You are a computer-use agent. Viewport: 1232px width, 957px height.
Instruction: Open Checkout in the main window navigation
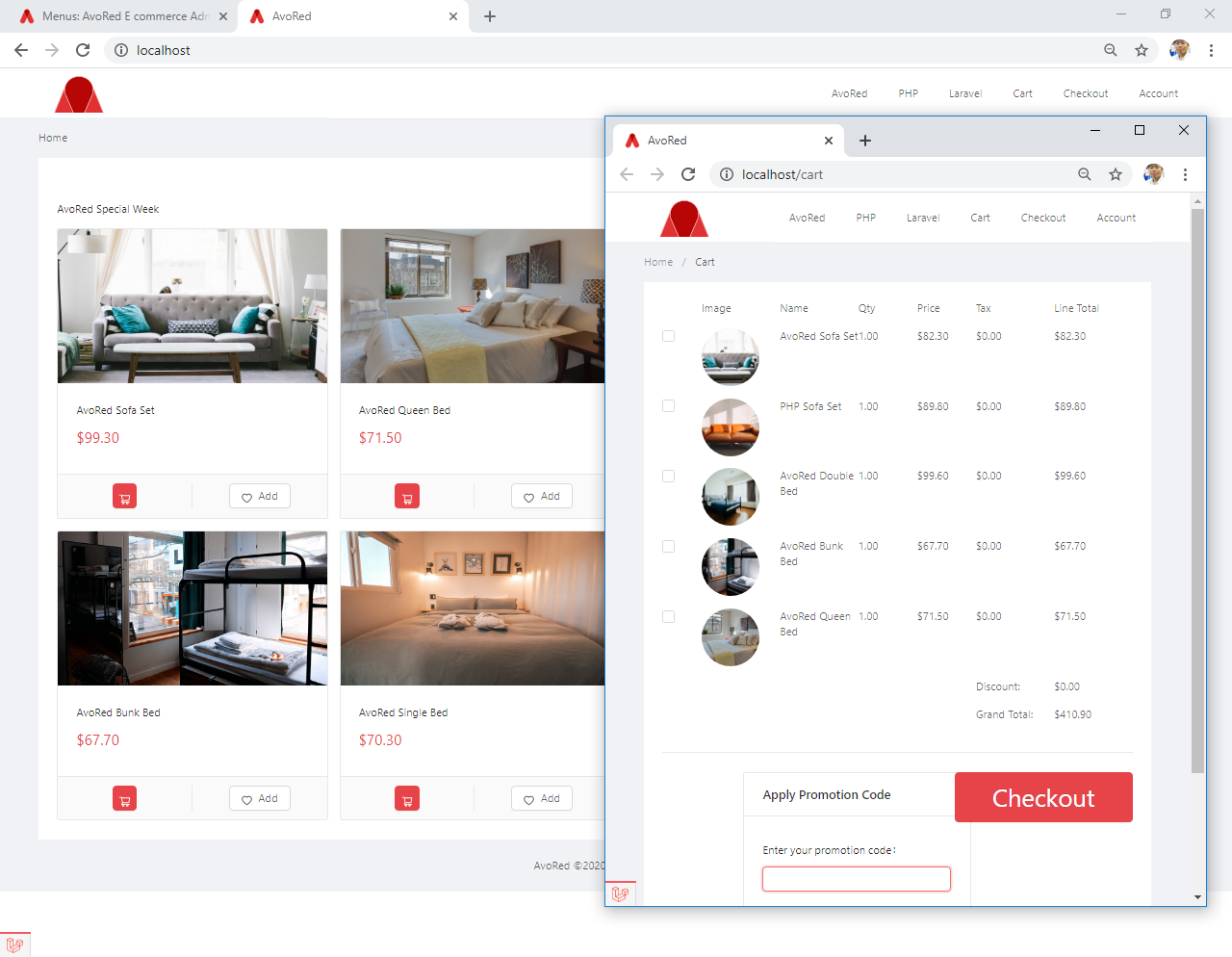tap(1085, 93)
